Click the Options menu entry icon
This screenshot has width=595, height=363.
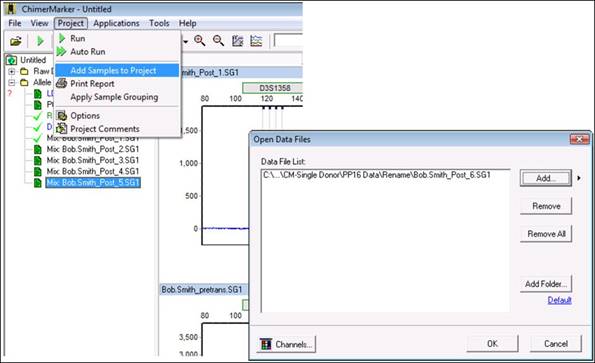click(x=61, y=115)
